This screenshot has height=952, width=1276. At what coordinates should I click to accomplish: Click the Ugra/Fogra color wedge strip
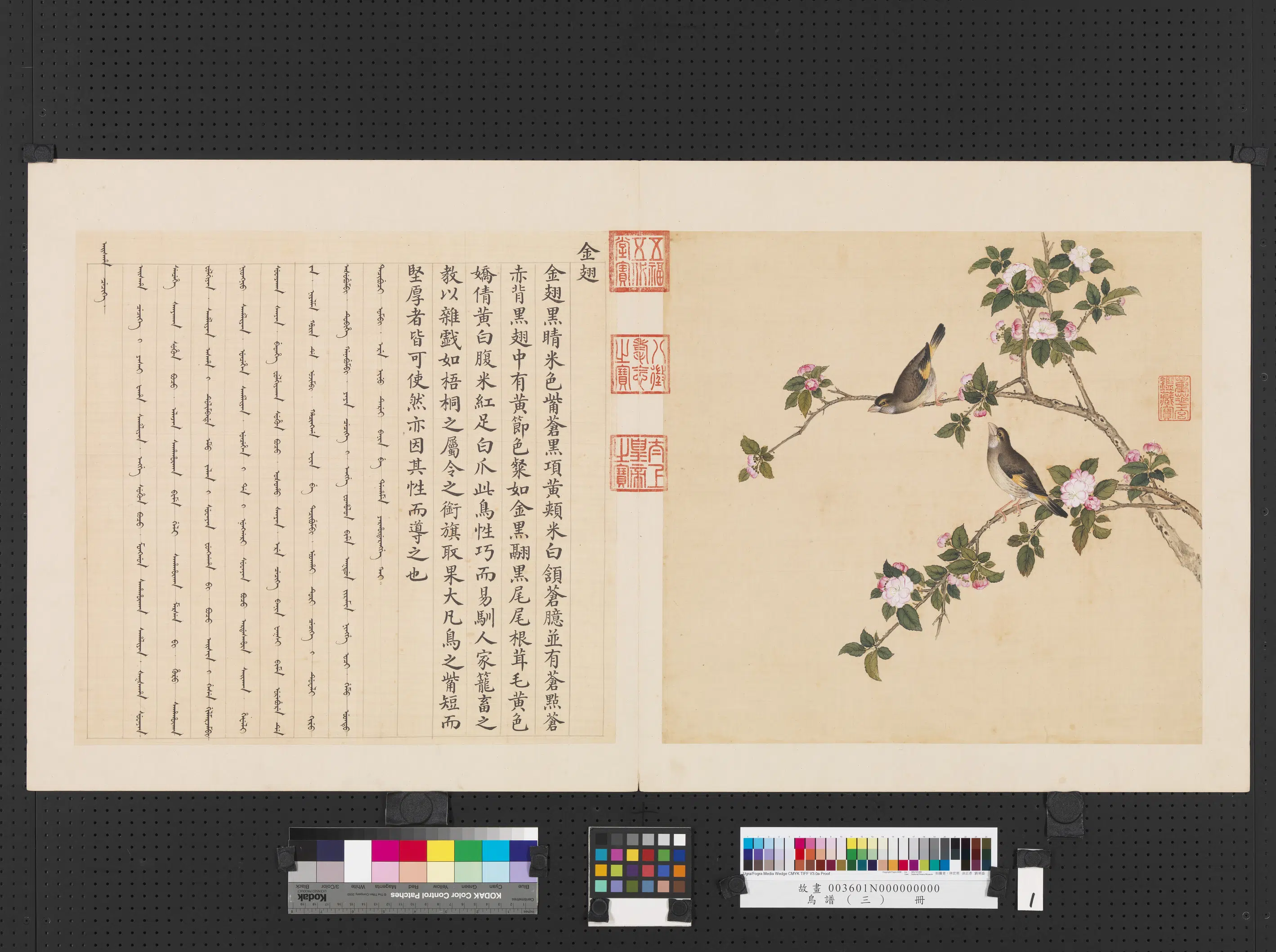867,854
